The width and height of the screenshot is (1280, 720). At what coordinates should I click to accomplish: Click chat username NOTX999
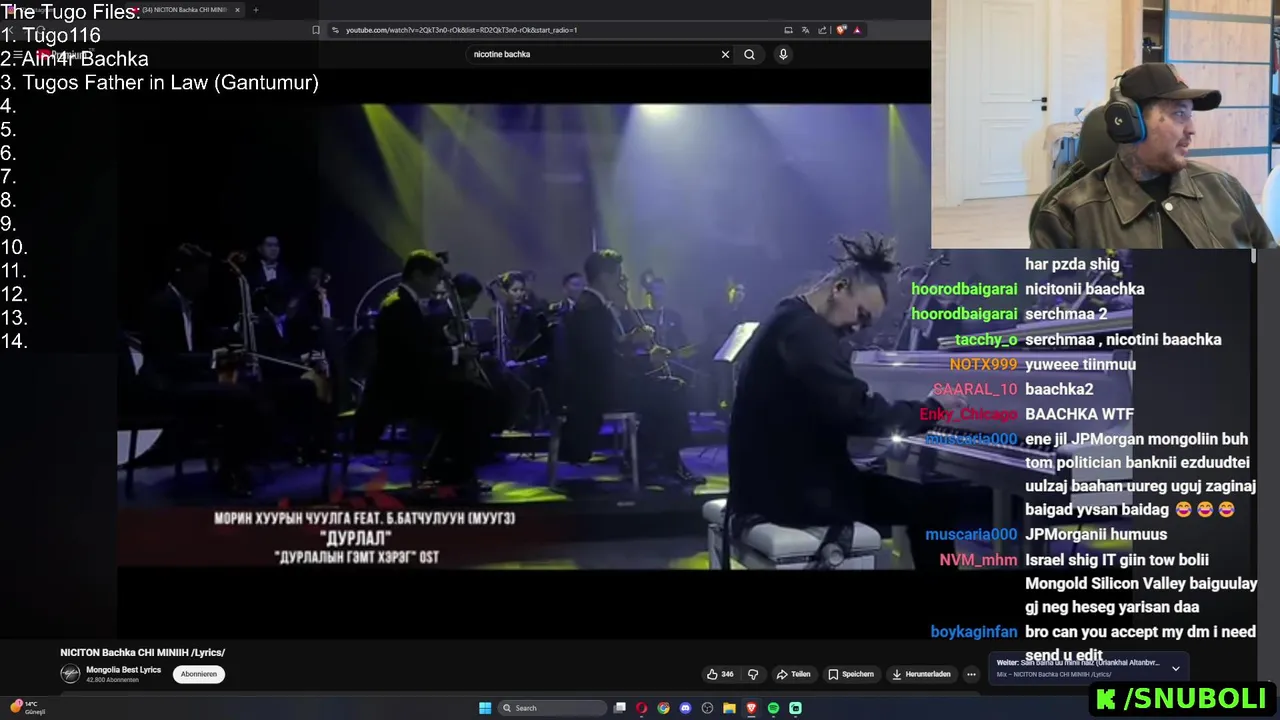click(983, 364)
